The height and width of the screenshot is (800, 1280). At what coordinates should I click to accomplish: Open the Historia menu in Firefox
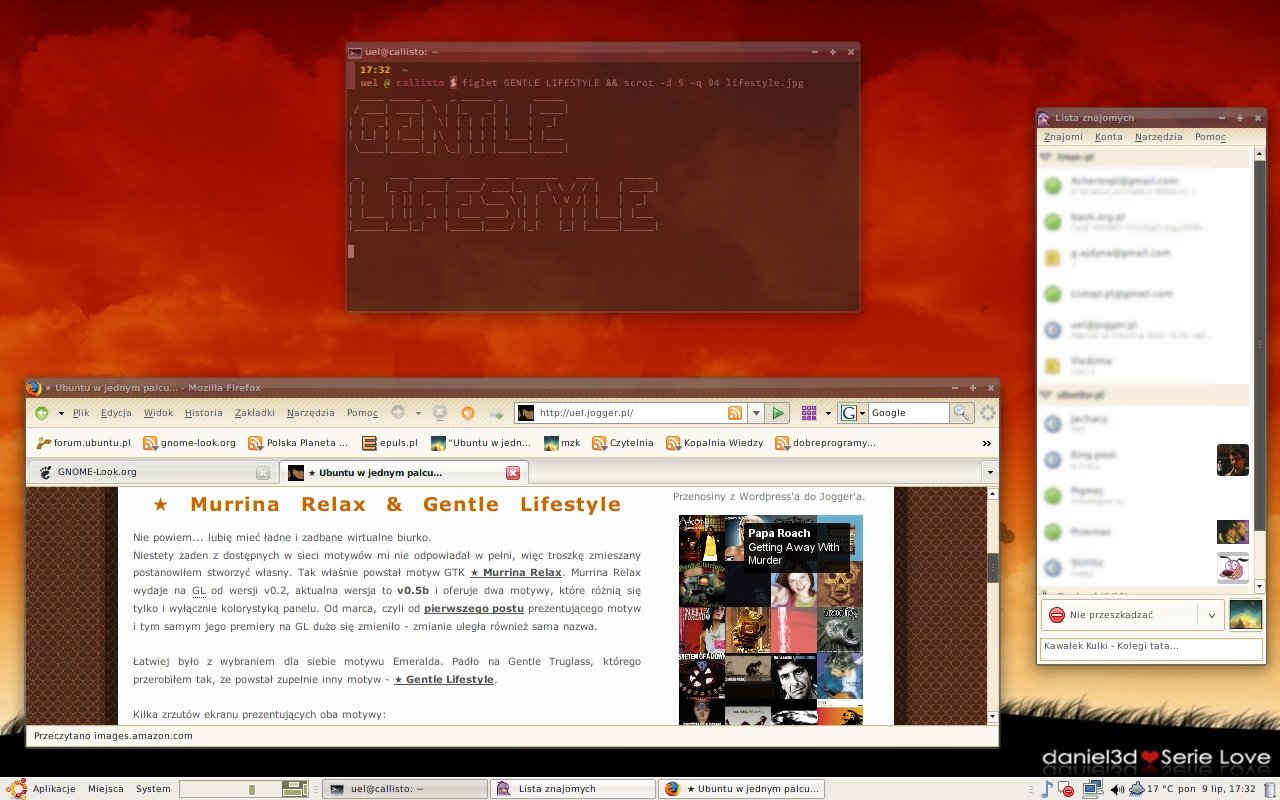[x=204, y=413]
